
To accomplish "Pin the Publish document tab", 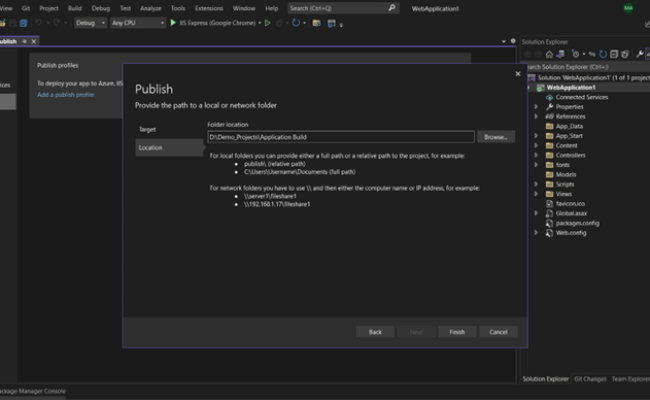I will [x=24, y=41].
